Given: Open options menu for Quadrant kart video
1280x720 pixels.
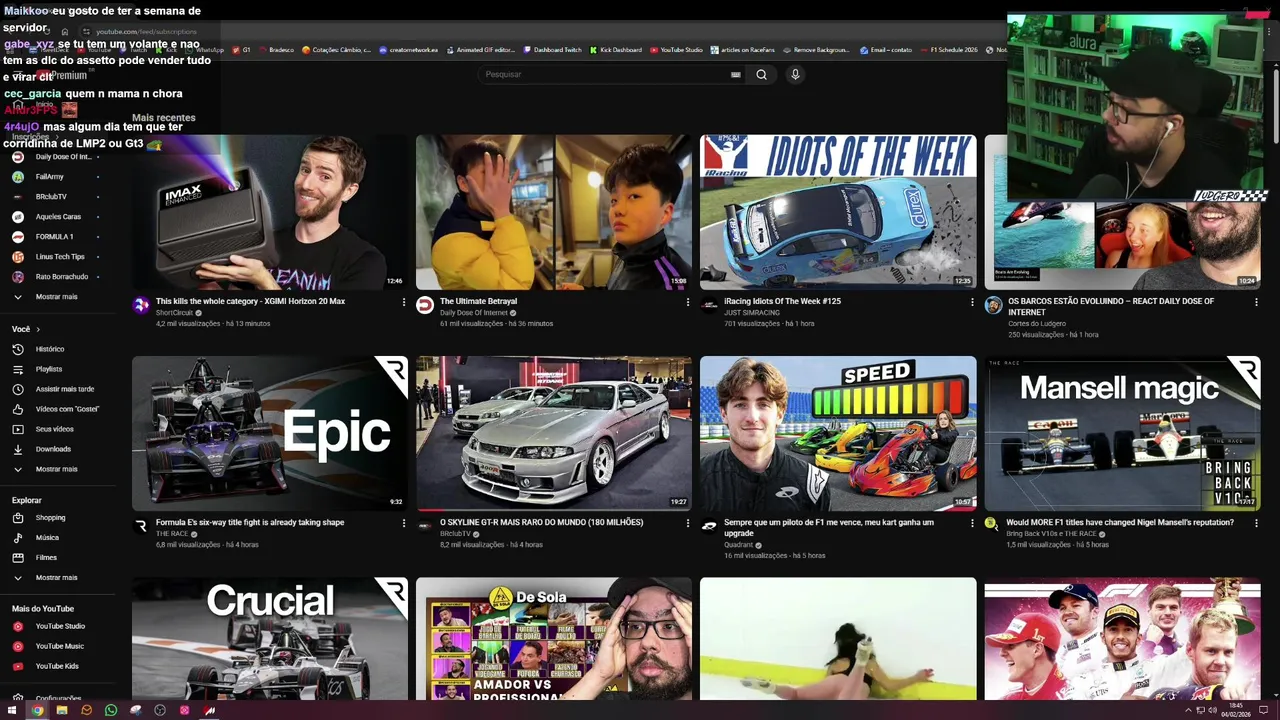Looking at the screenshot, I should [972, 523].
